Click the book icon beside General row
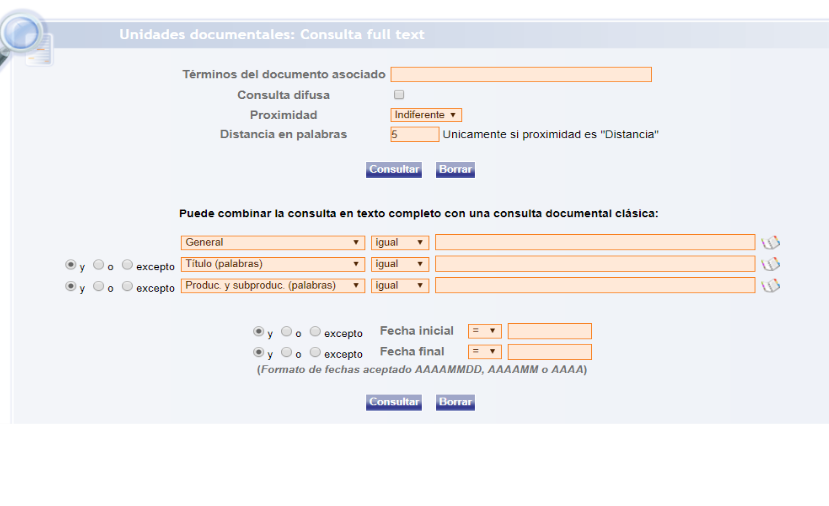Viewport: 829px width, 506px height. [770, 242]
